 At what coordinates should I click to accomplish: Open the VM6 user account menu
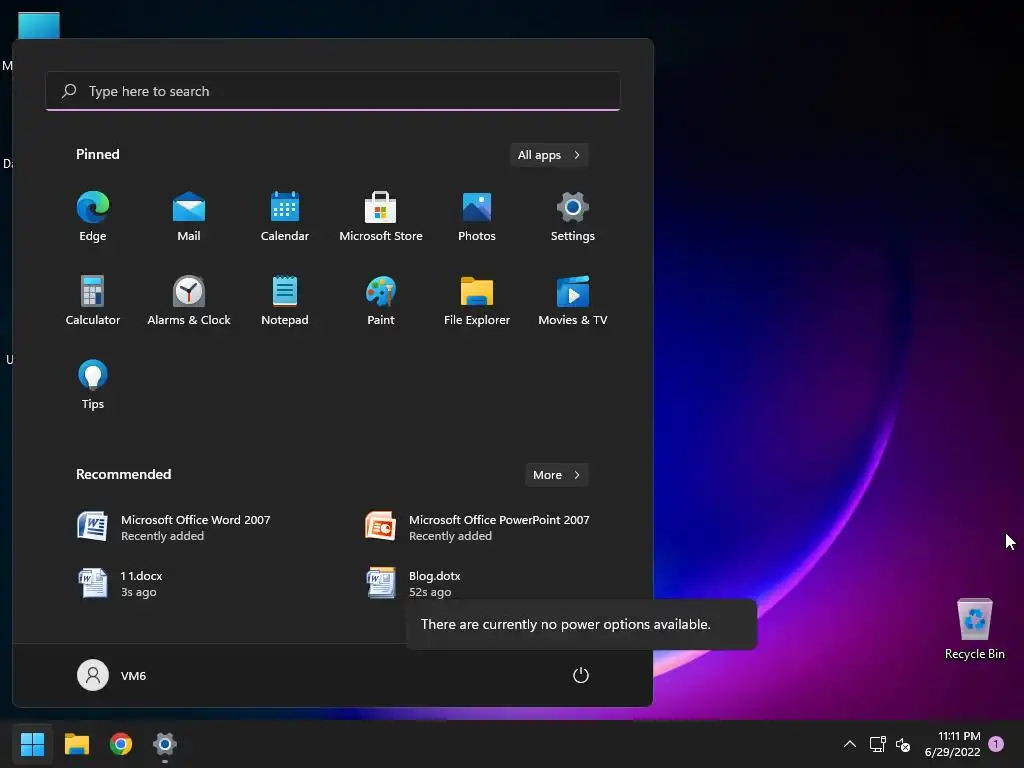click(x=112, y=675)
